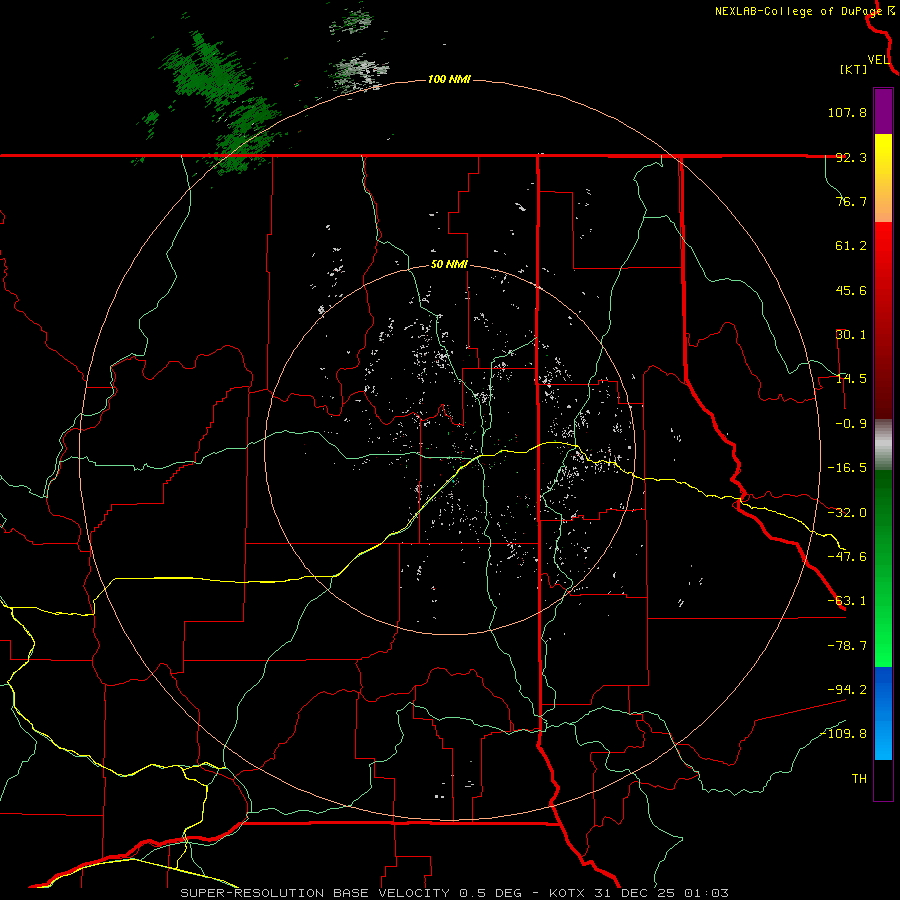Image resolution: width=900 pixels, height=900 pixels.
Task: Click the VEL label above the color scale
Action: 878,60
